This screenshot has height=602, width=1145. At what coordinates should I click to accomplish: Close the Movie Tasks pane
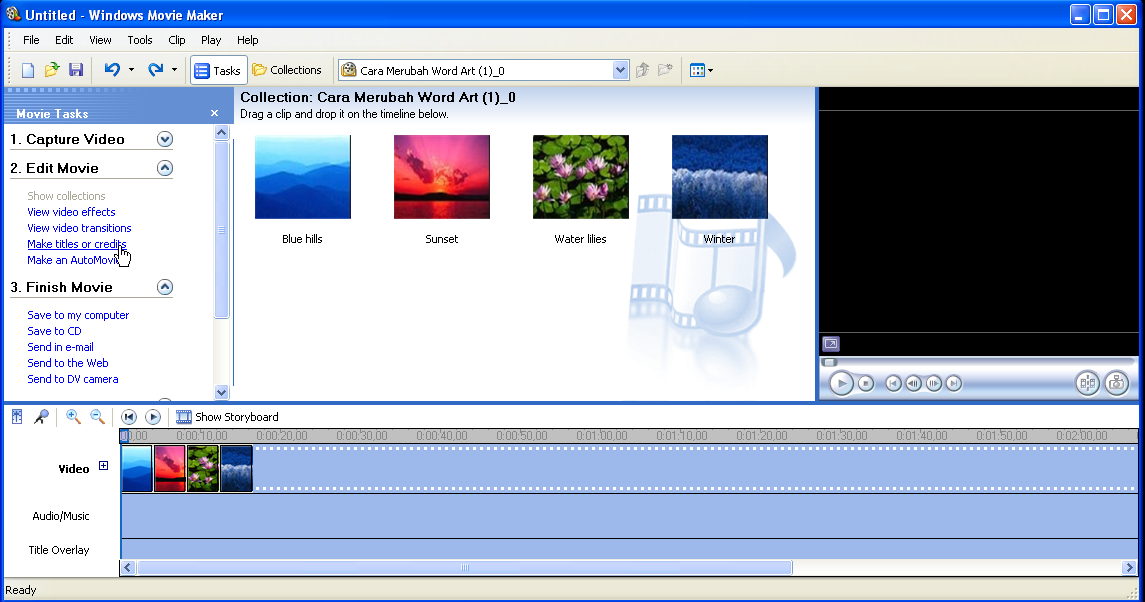pos(214,113)
